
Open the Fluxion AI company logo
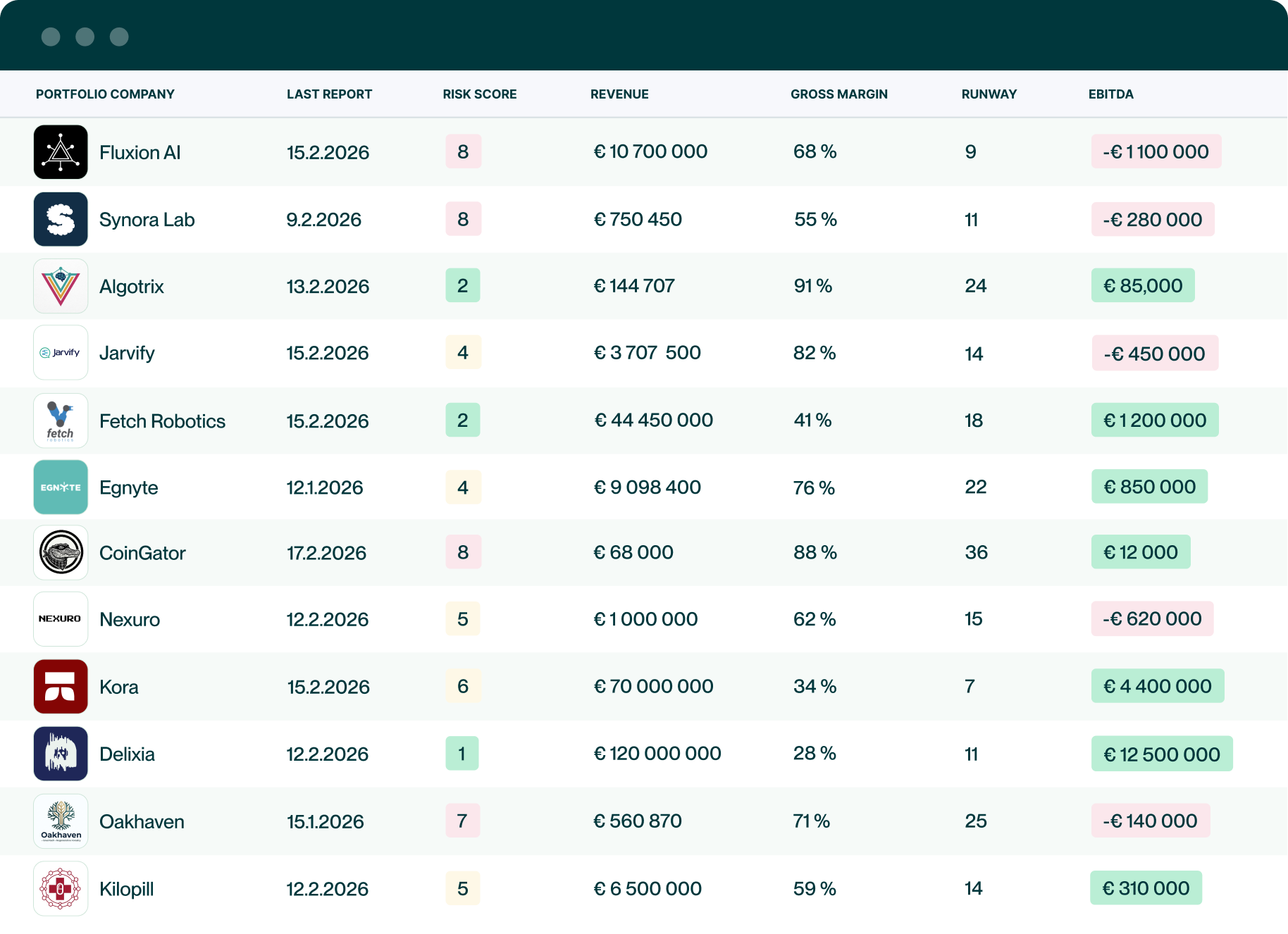(x=61, y=152)
